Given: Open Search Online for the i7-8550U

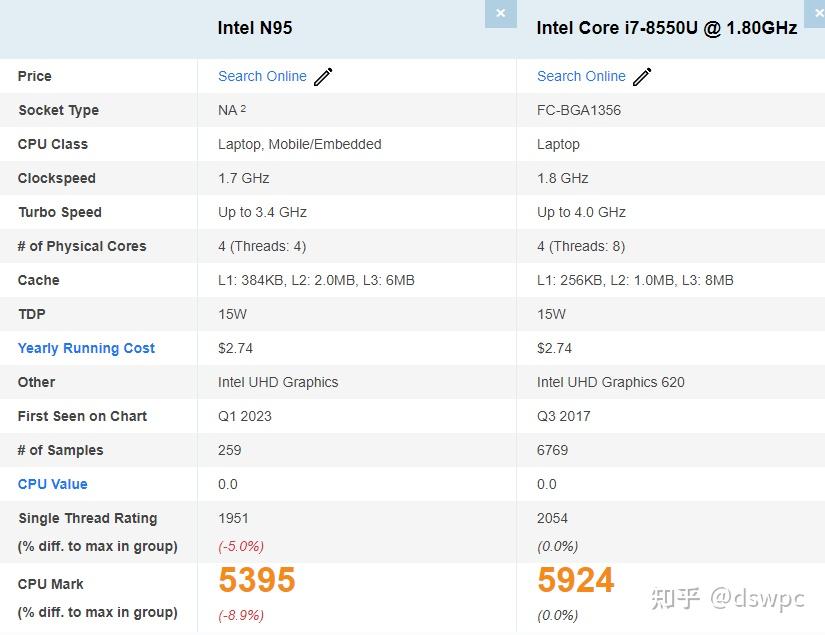Looking at the screenshot, I should pyautogui.click(x=581, y=76).
